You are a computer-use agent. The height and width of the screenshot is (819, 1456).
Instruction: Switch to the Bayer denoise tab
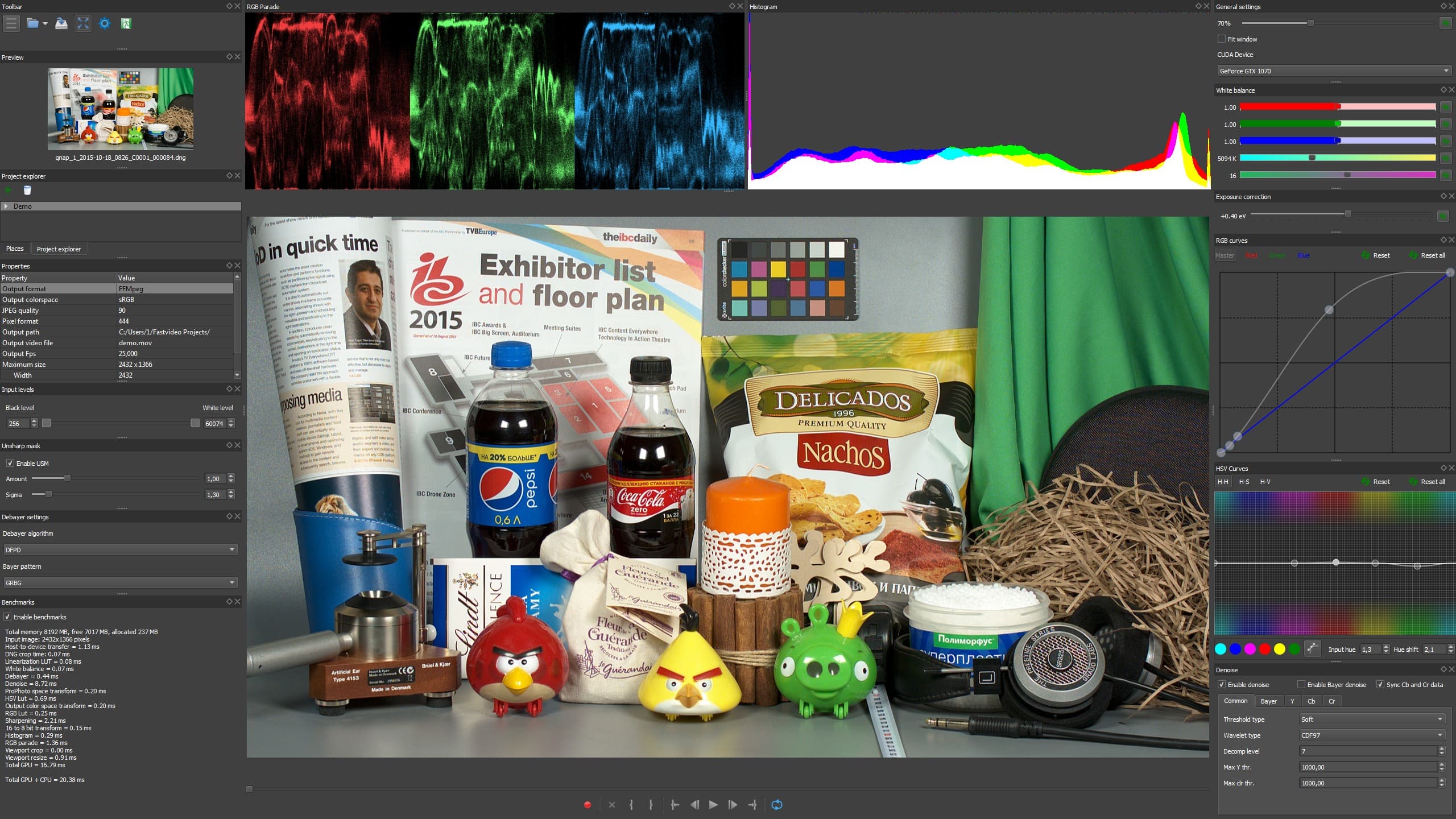click(1268, 701)
